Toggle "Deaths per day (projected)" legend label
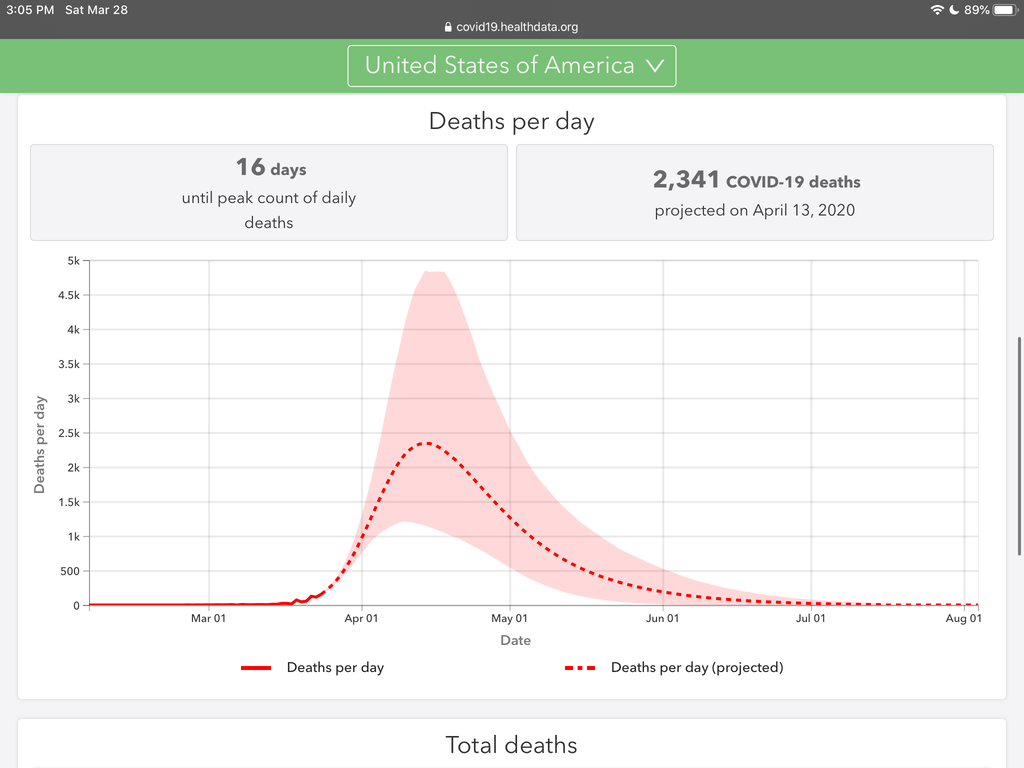This screenshot has height=768, width=1024. [696, 668]
